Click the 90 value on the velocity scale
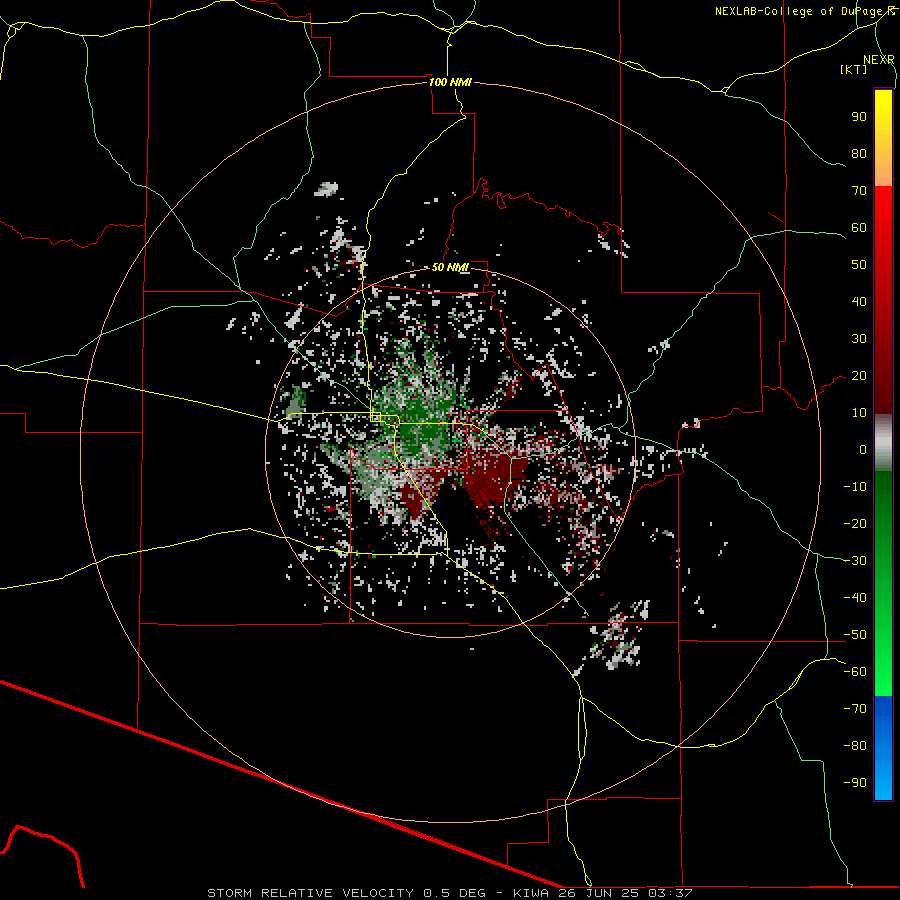Viewport: 900px width, 900px height. 859,117
